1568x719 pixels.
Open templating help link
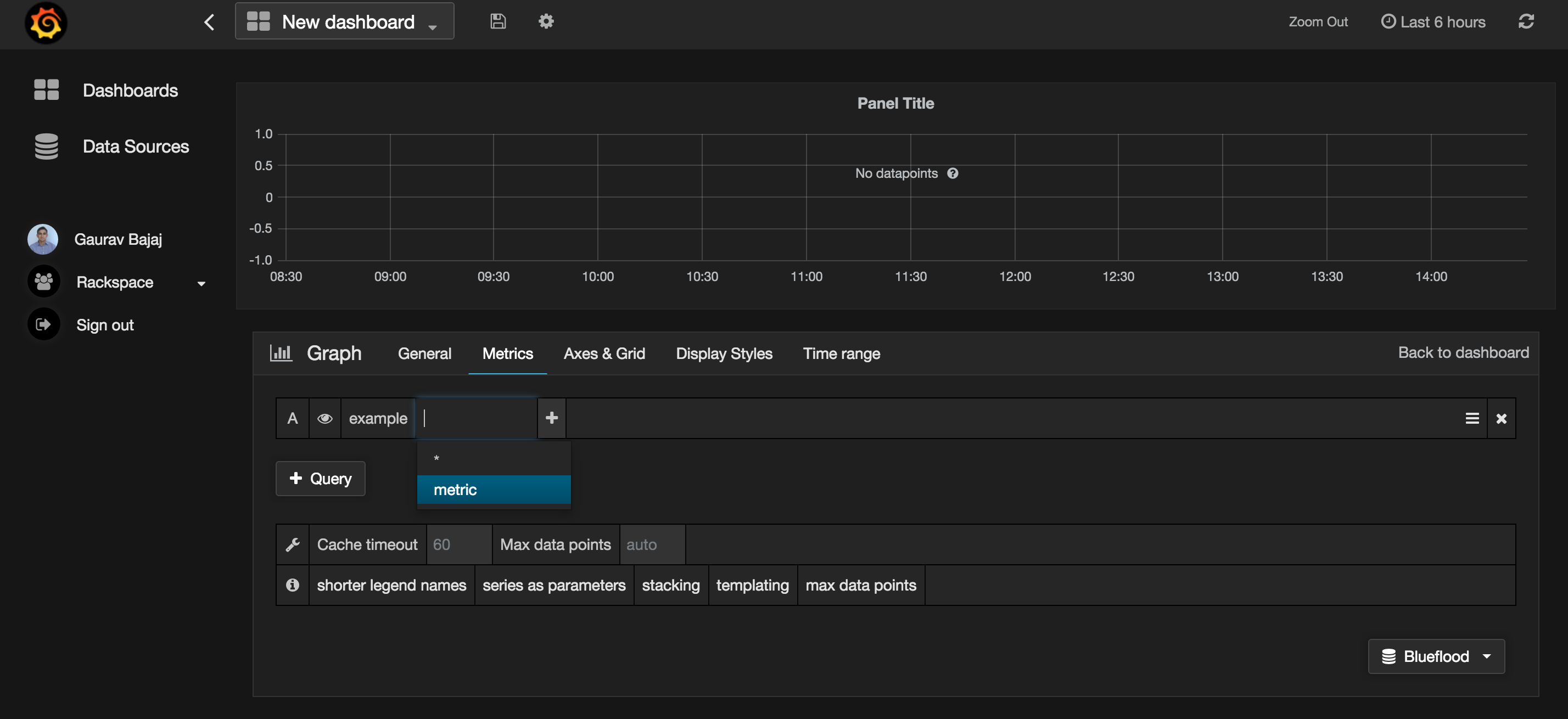[752, 585]
